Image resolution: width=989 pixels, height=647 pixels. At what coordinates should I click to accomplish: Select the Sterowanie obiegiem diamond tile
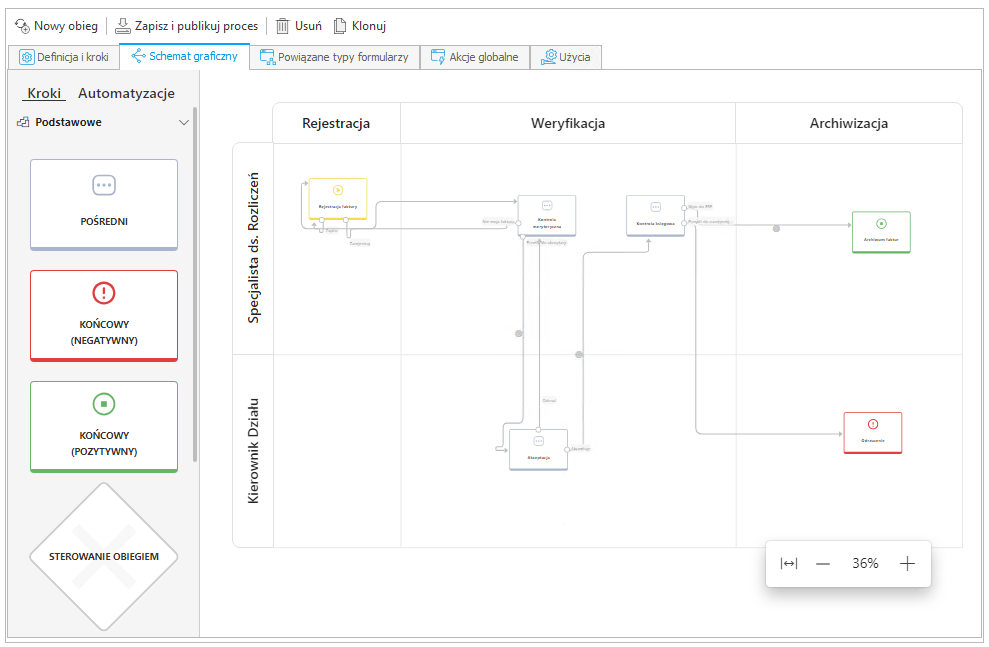pyautogui.click(x=104, y=556)
